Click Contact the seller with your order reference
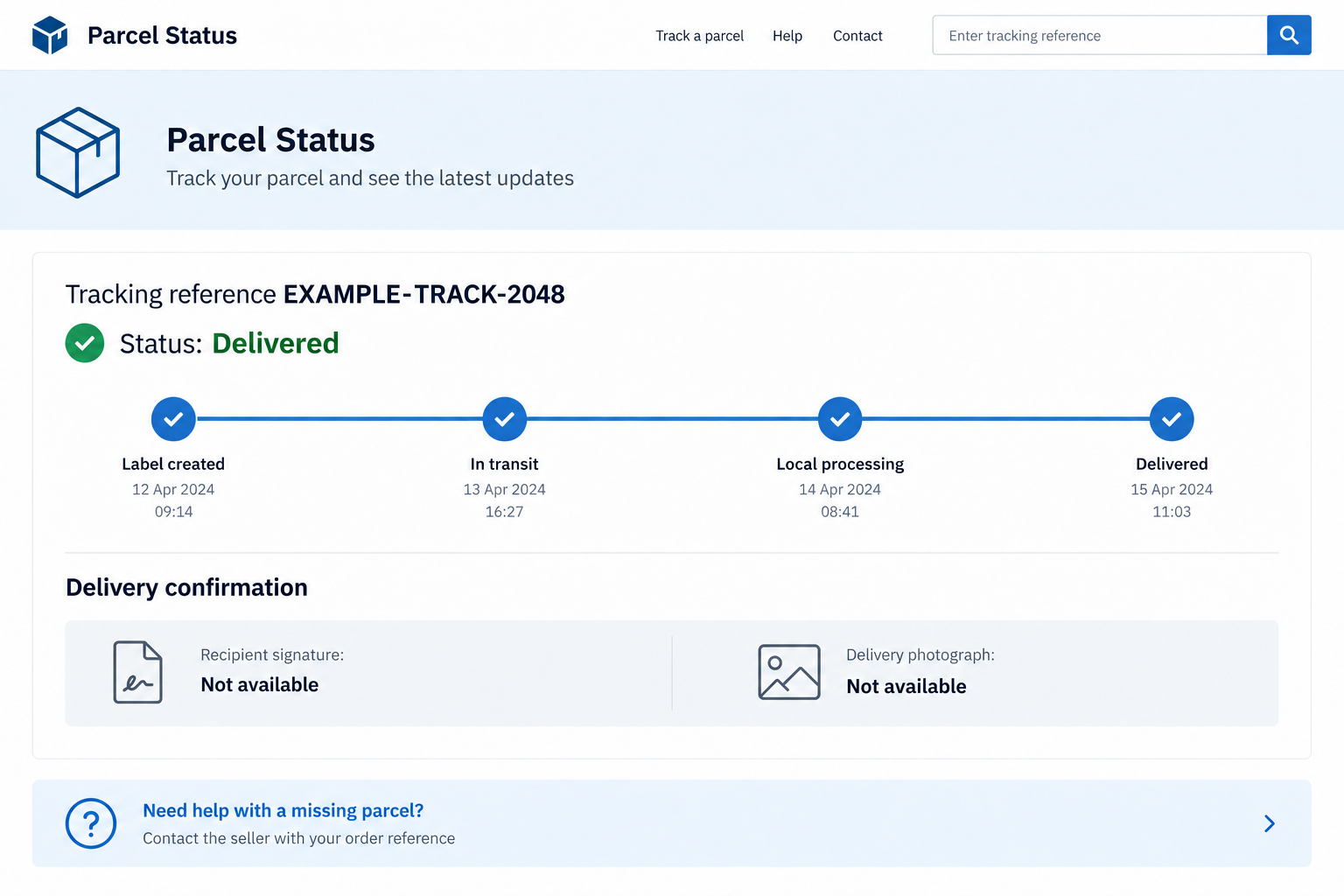Viewport: 1344px width, 896px height. pyautogui.click(x=299, y=838)
